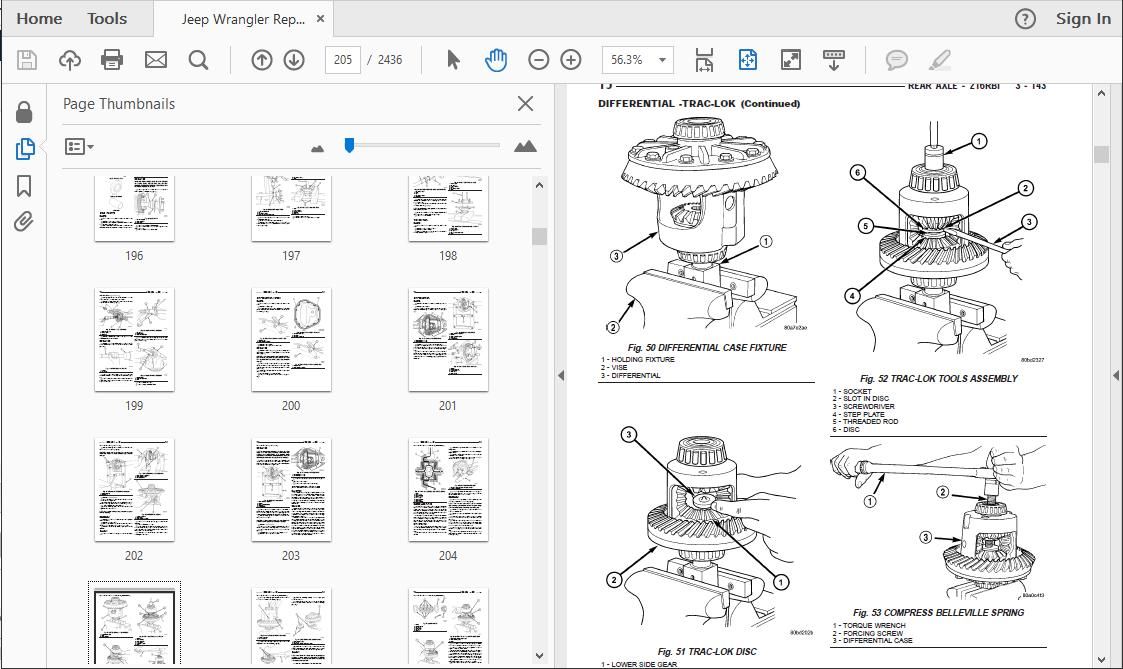
Task: Go to next page arrow
Action: [294, 59]
